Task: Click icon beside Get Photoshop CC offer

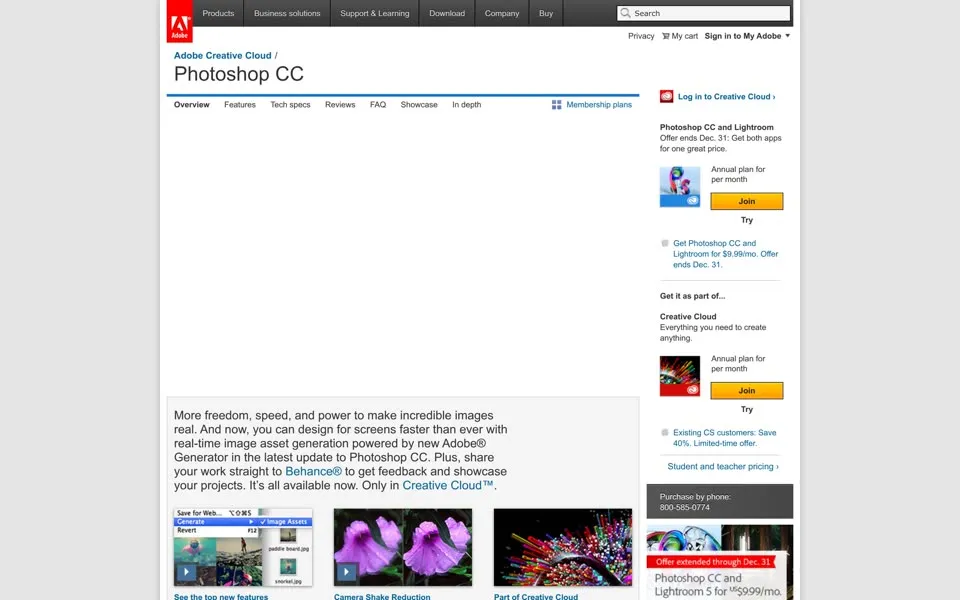Action: [x=665, y=243]
